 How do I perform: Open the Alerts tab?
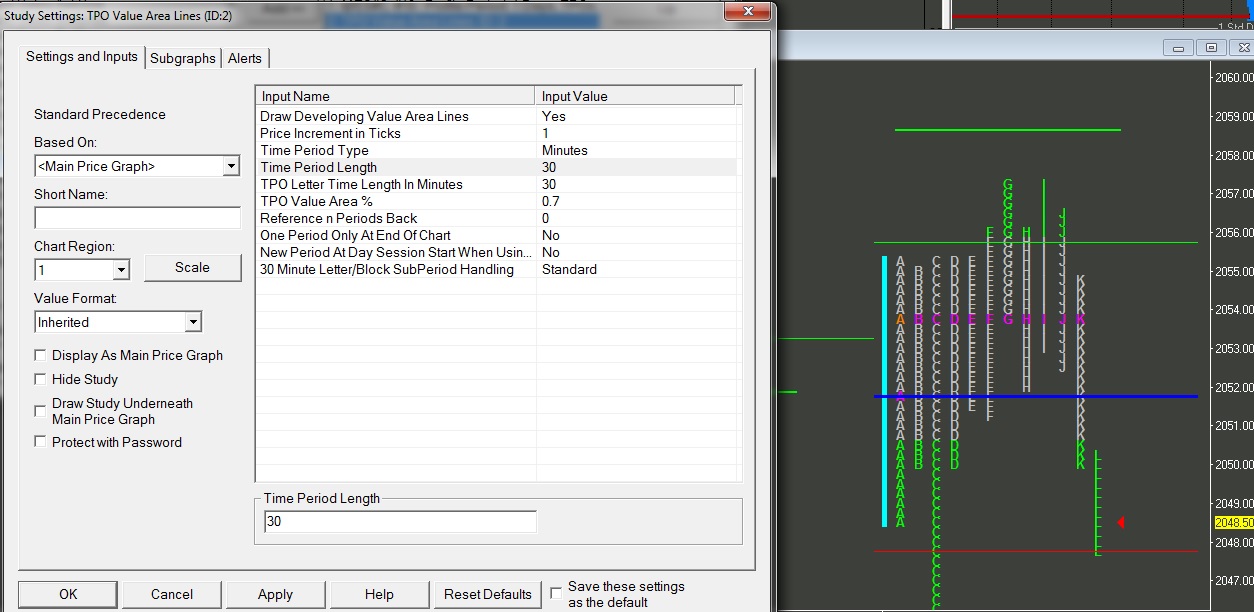pos(245,58)
